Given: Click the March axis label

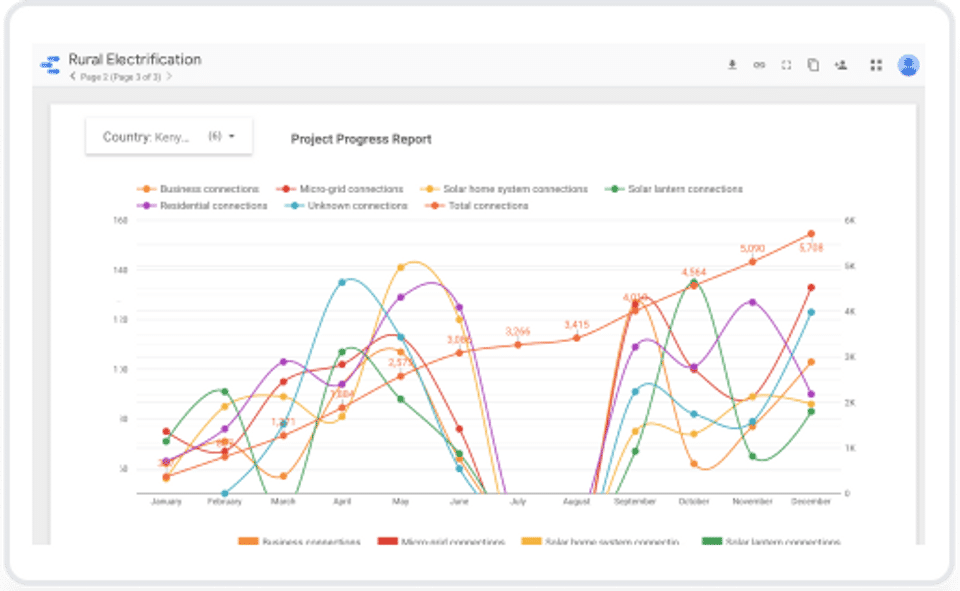Looking at the screenshot, I should point(283,502).
